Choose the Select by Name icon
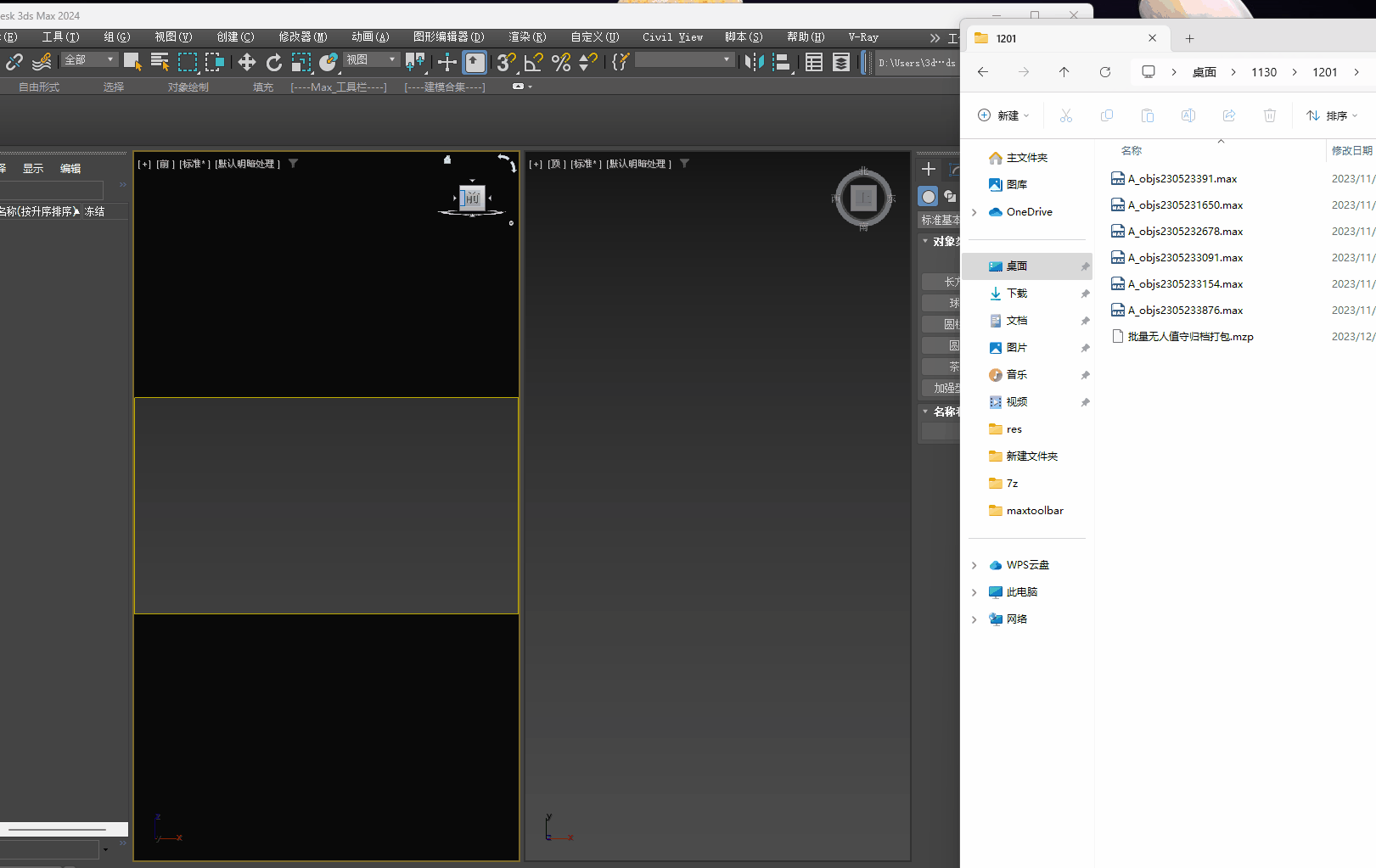 point(160,62)
